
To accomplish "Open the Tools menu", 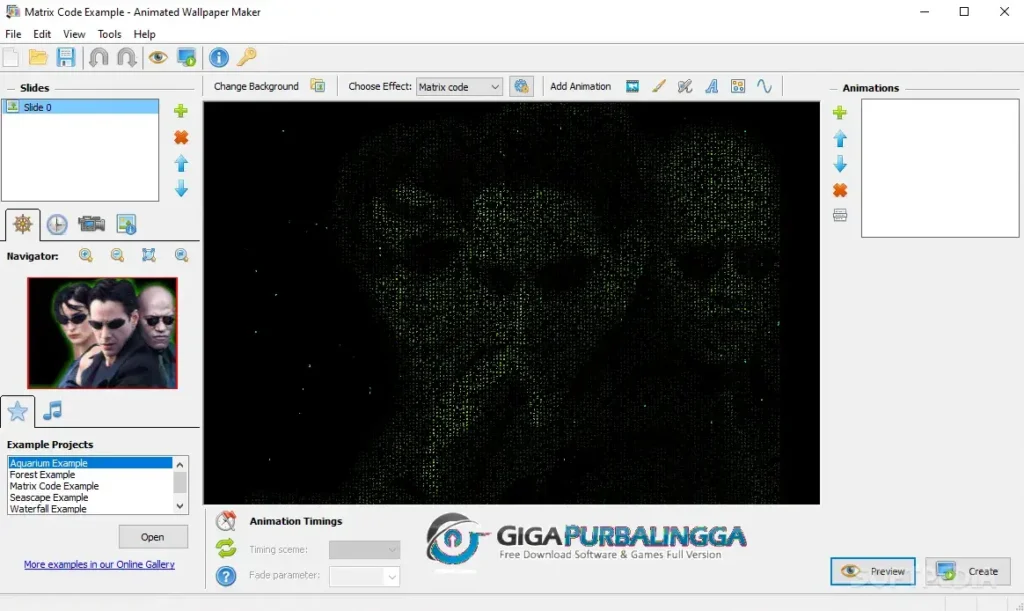I will [109, 34].
